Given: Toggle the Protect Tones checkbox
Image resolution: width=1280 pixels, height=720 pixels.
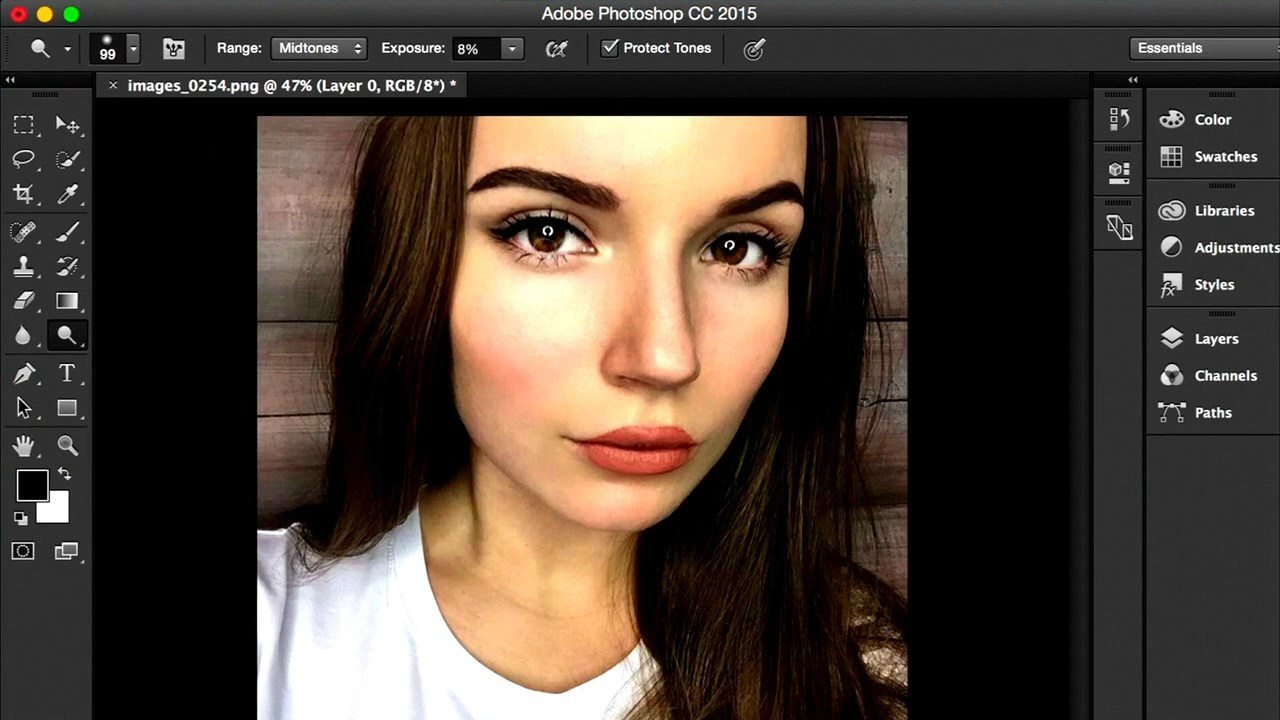Looking at the screenshot, I should (610, 48).
